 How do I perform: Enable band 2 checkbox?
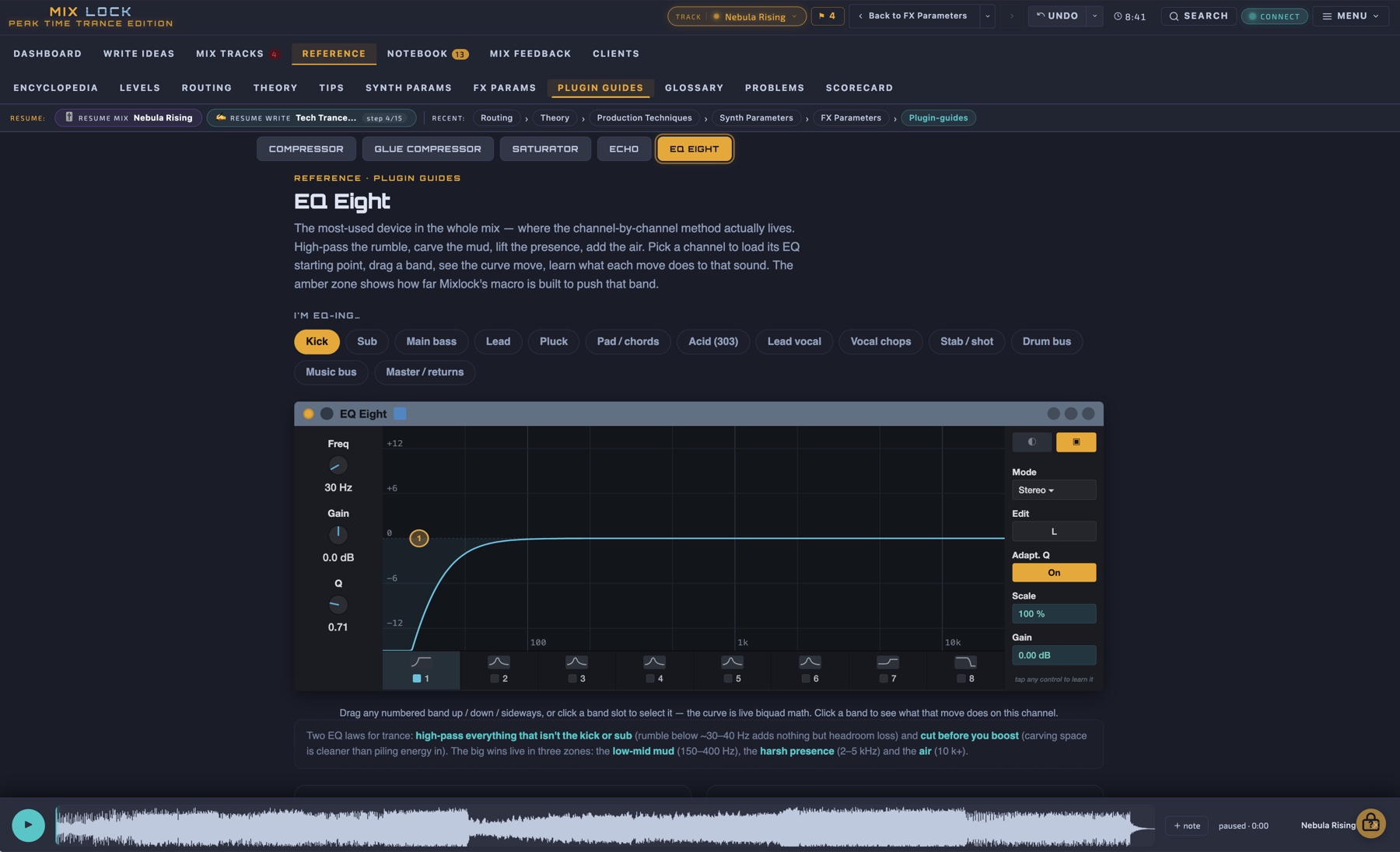495,679
